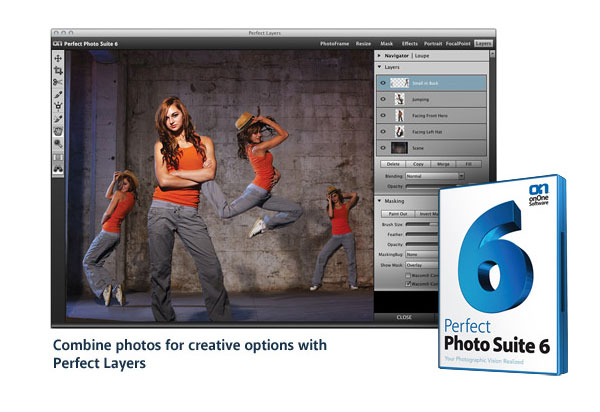Open the MaskingBug dropdown

[x=422, y=254]
